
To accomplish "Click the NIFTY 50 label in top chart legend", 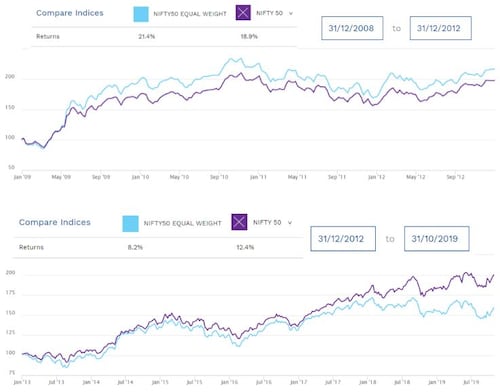I will pyautogui.click(x=269, y=13).
